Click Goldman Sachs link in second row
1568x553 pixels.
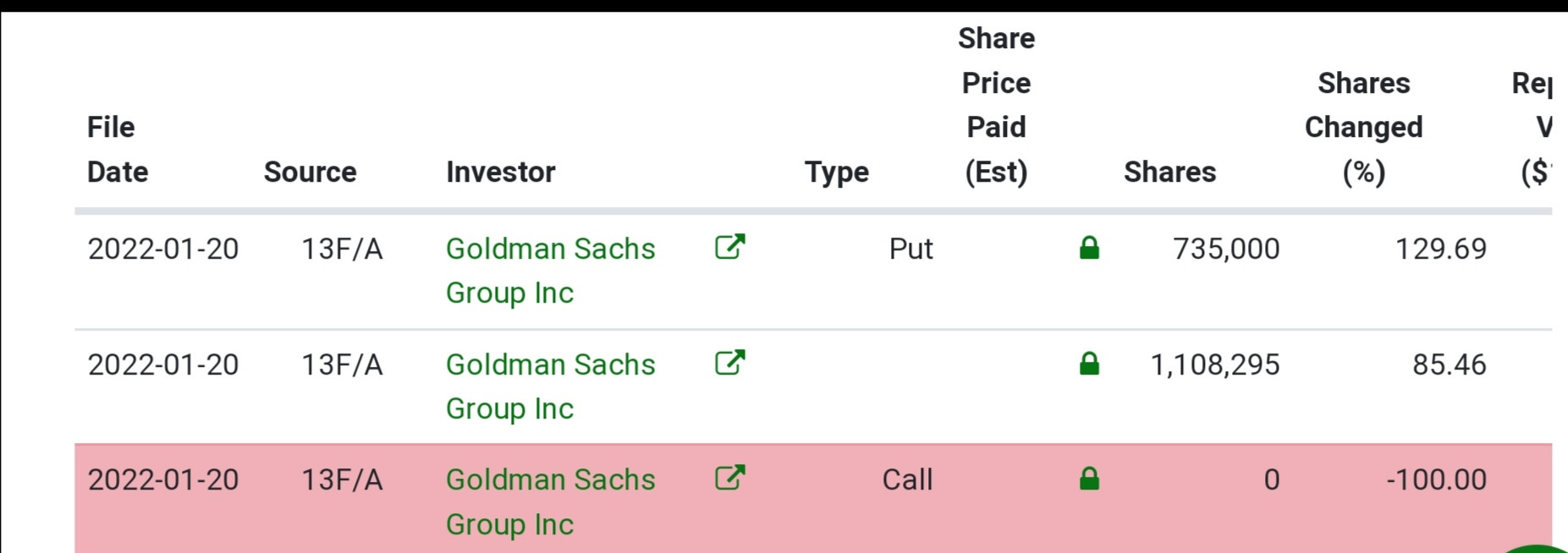(x=550, y=386)
